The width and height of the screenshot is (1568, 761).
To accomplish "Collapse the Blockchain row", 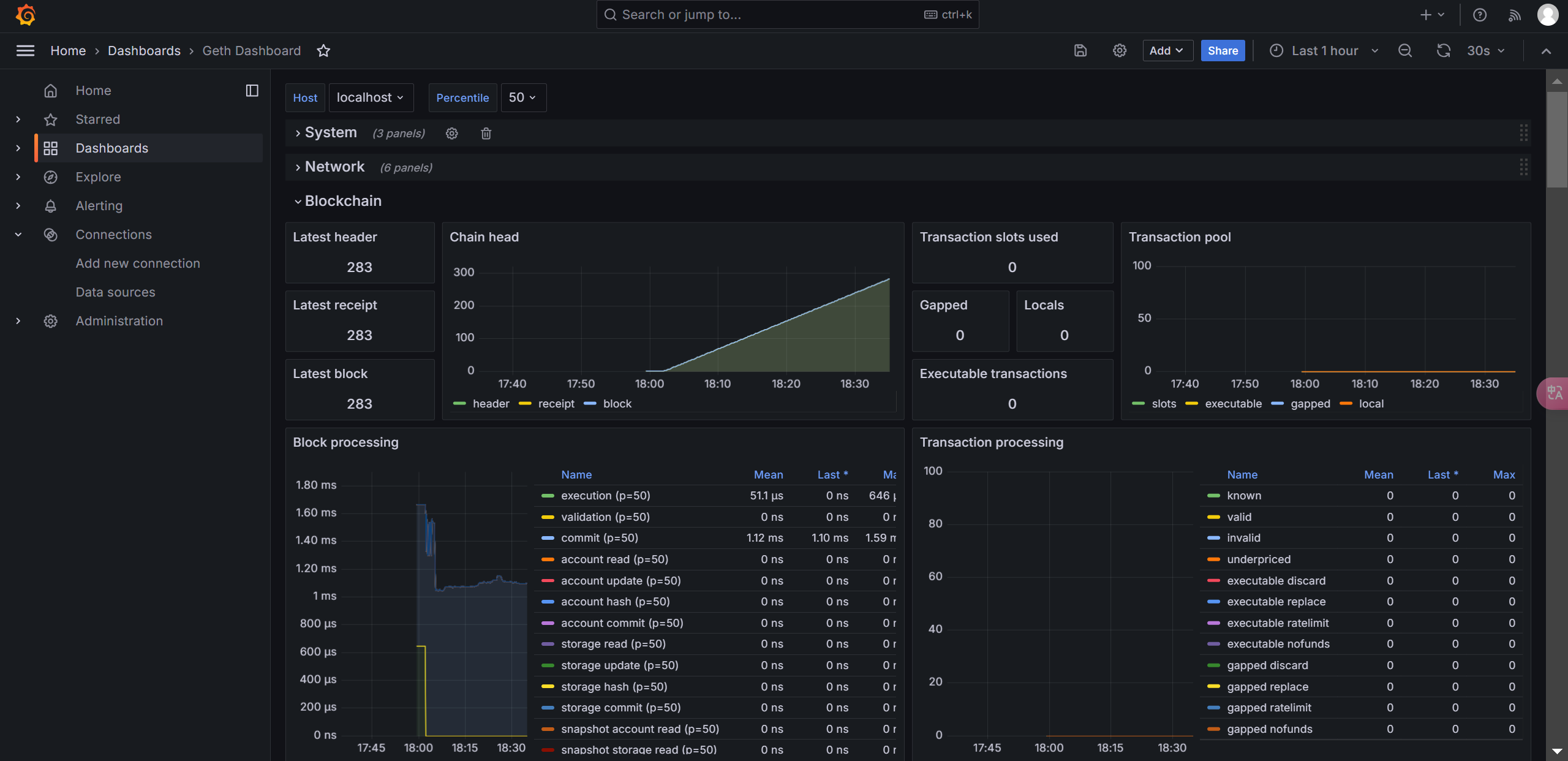I will tap(298, 202).
